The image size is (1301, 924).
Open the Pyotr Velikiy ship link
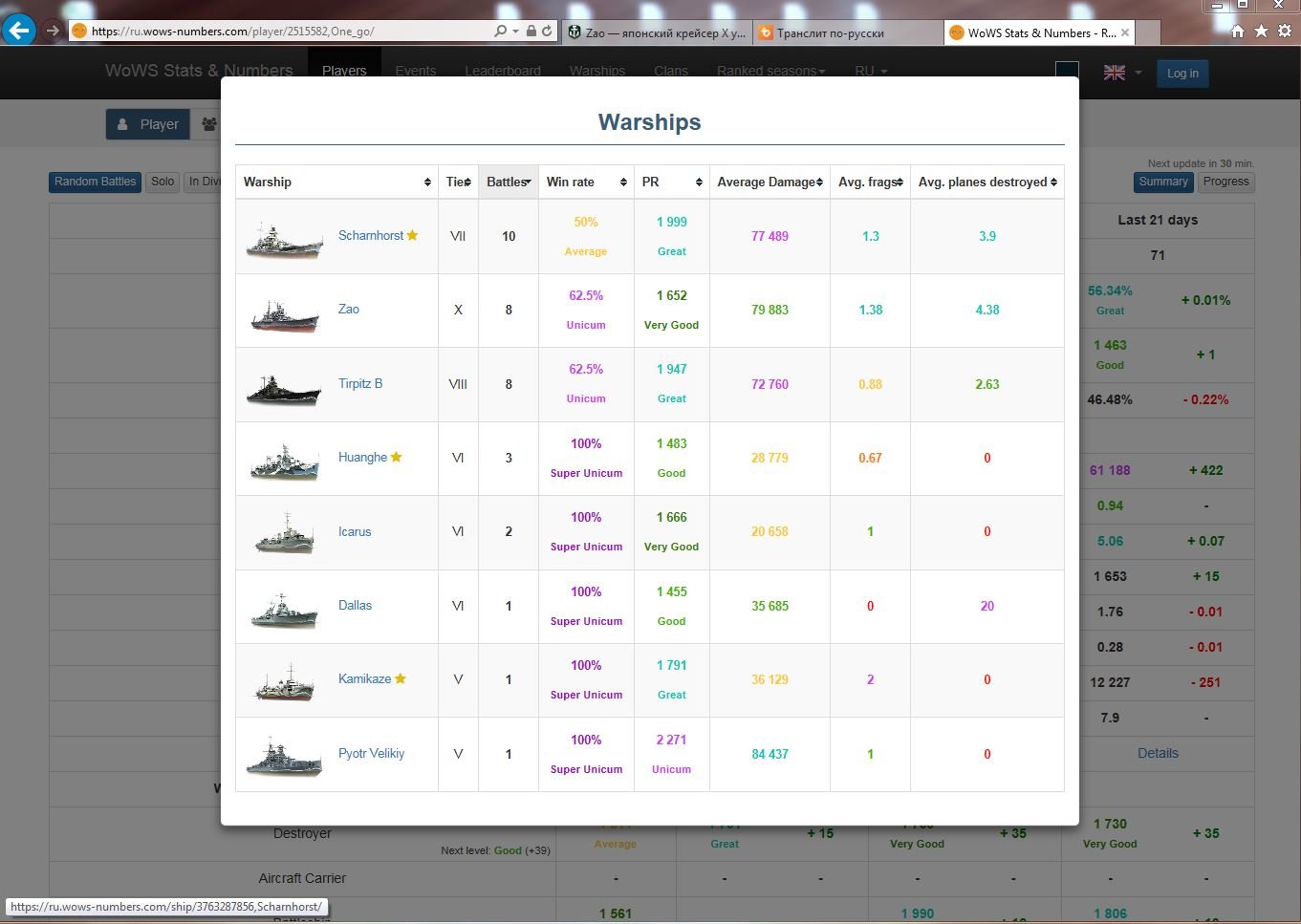pyautogui.click(x=371, y=753)
